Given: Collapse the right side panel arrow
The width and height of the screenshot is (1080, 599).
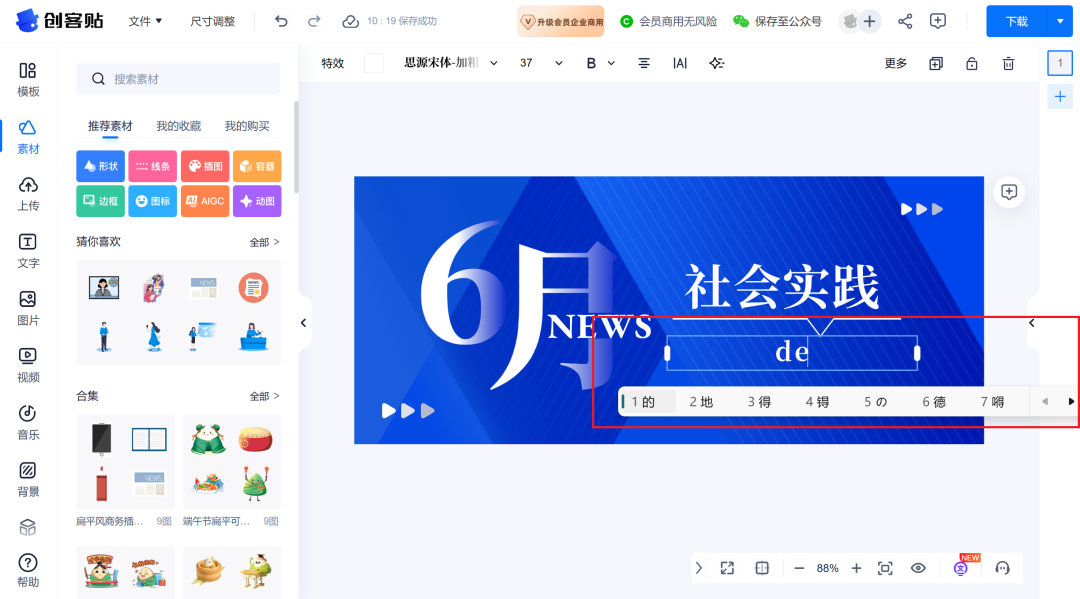Looking at the screenshot, I should tap(1032, 323).
